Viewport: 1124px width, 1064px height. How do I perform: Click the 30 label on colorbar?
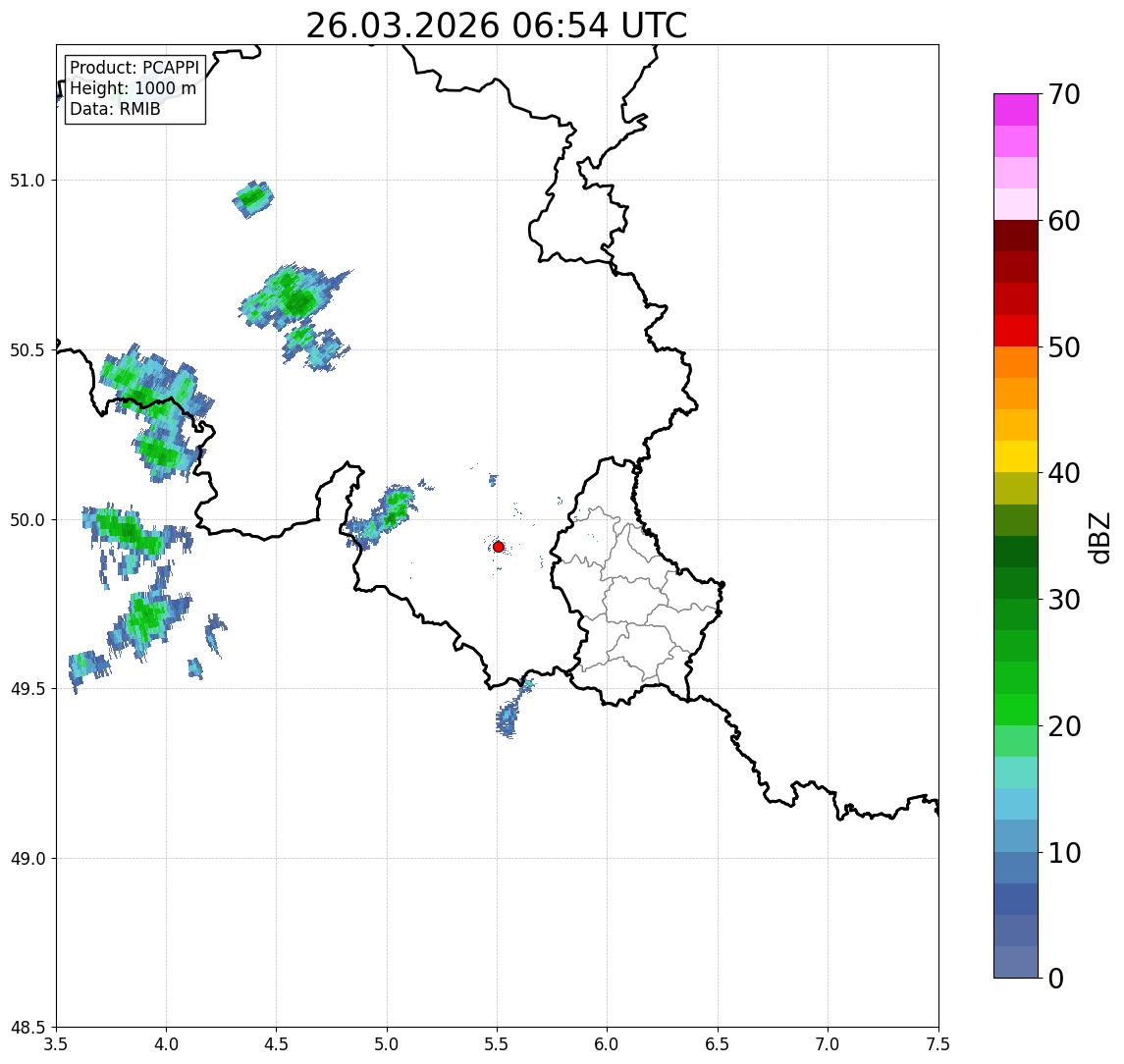(x=1064, y=600)
